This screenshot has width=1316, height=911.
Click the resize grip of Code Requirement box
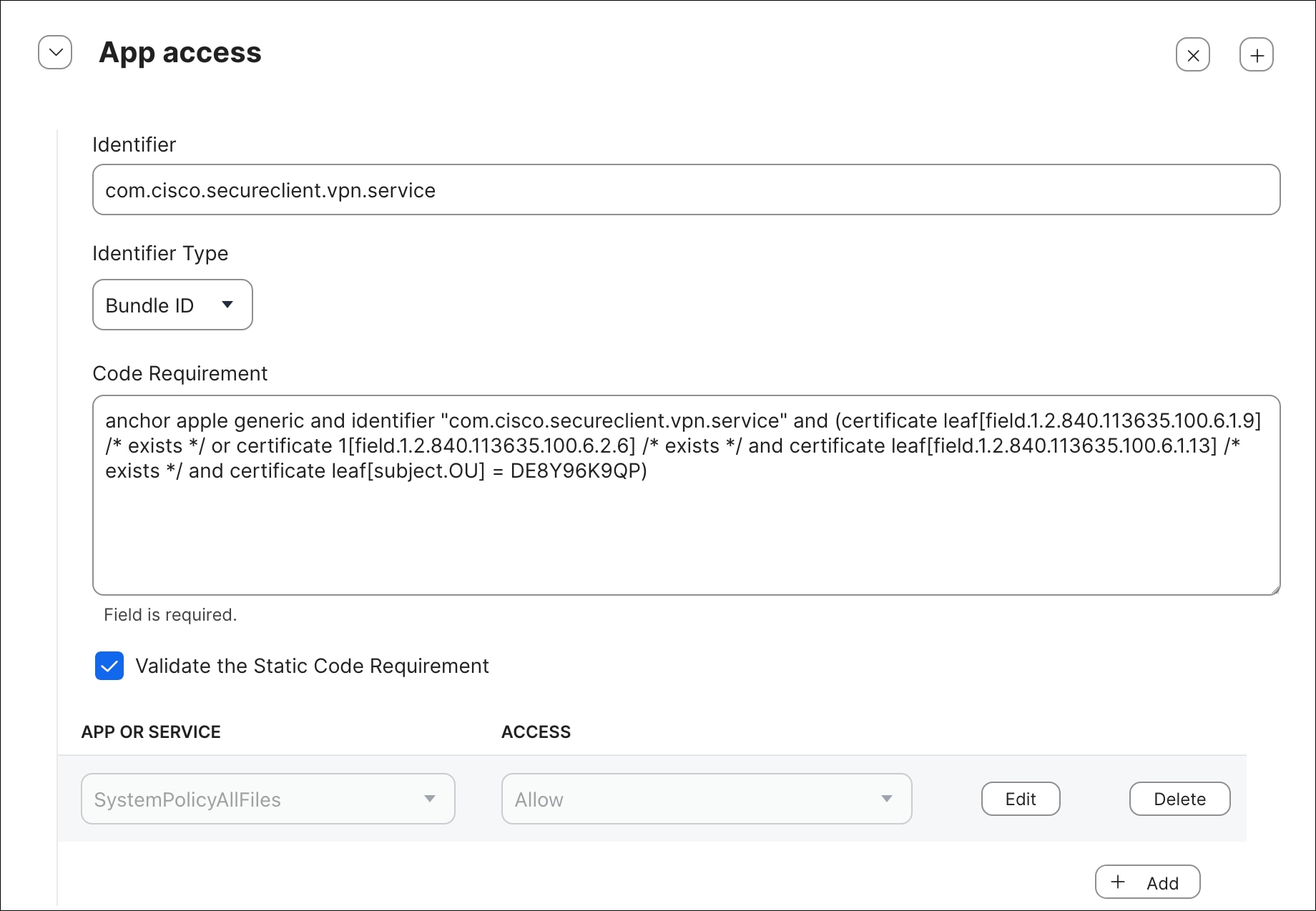pos(1275,589)
